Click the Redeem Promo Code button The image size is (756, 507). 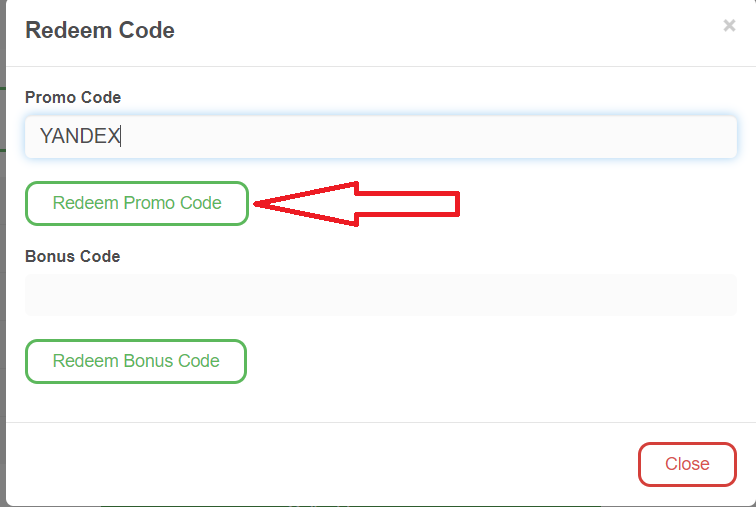pos(137,203)
